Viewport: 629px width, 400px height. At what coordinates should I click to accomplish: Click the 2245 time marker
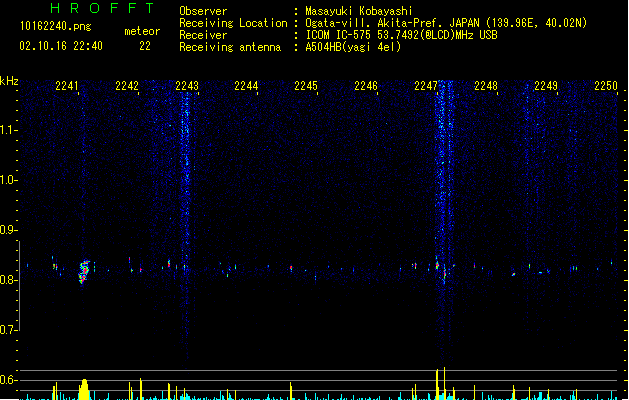click(306, 86)
